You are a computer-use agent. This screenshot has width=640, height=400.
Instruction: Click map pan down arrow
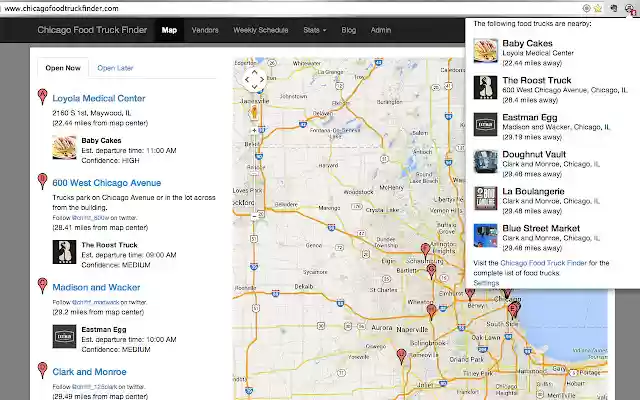point(254,87)
